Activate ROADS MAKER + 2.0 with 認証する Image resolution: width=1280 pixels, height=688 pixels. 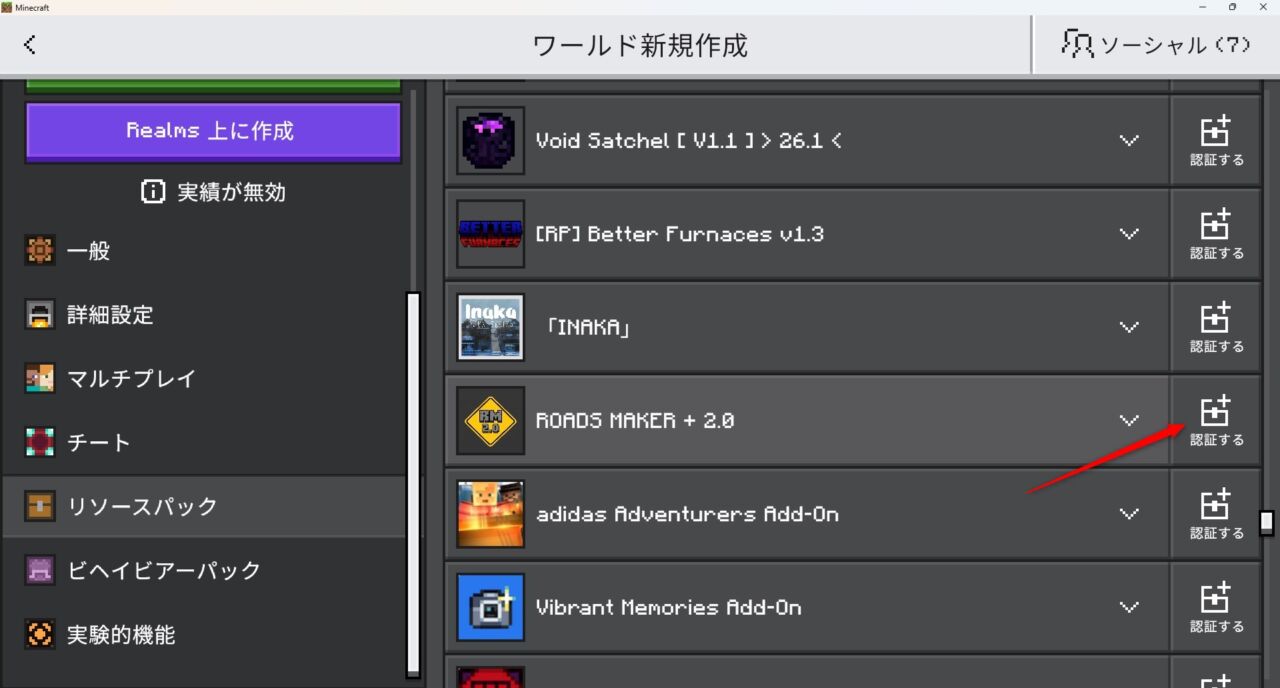[1216, 421]
